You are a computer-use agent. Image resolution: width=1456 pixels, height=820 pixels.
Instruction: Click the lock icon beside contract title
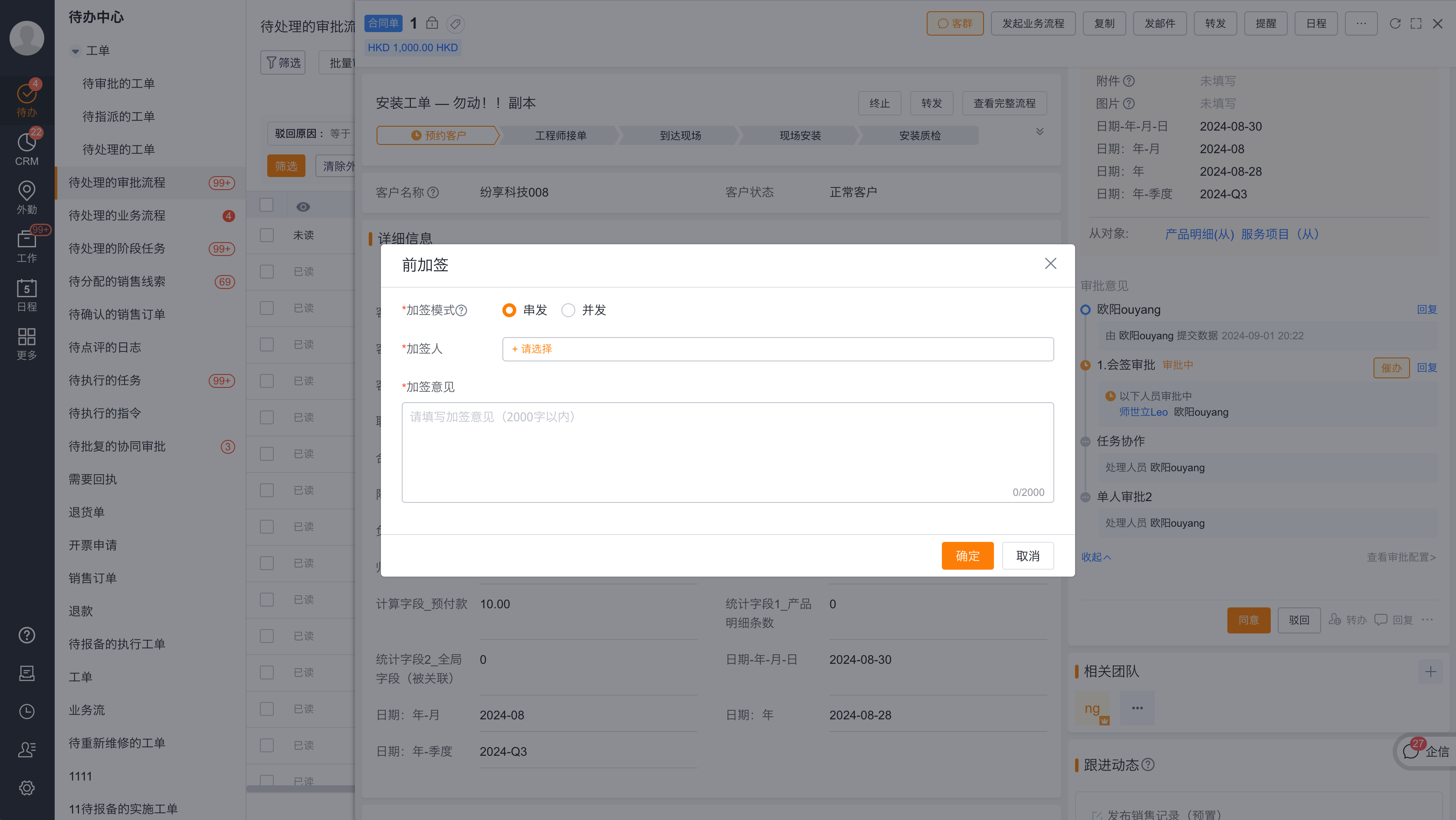coord(432,23)
